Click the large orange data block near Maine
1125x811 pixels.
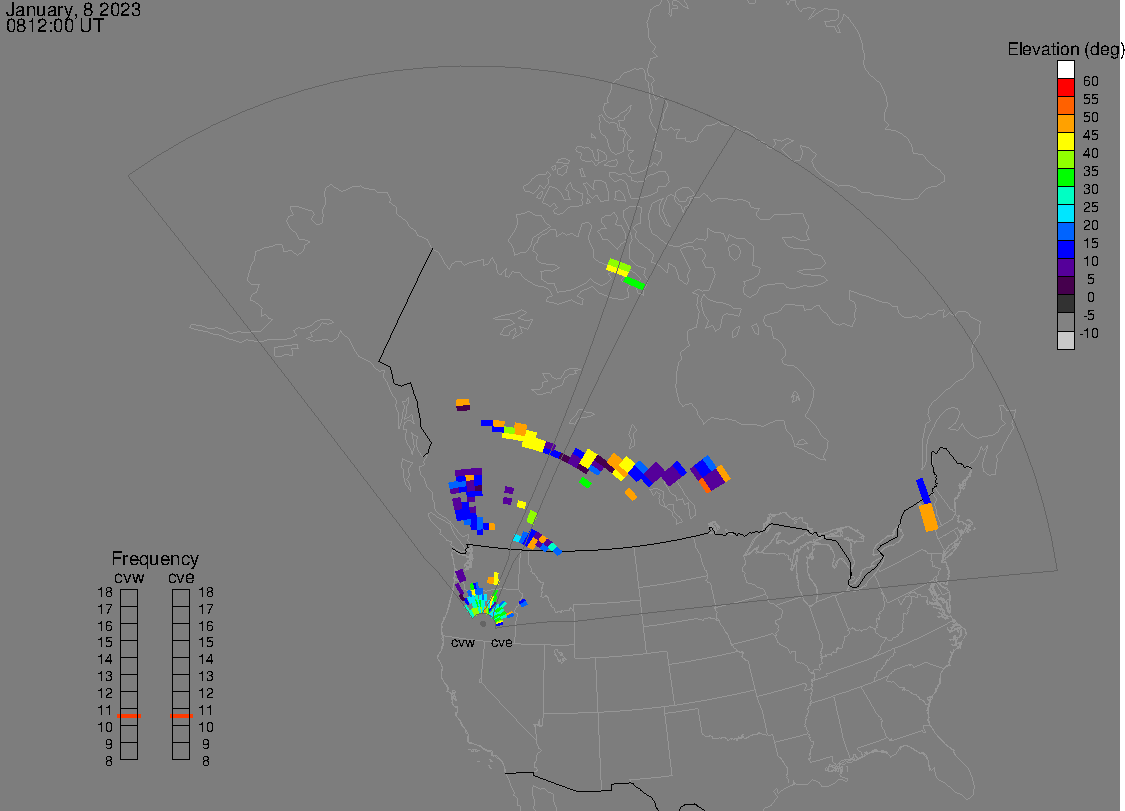coord(929,517)
